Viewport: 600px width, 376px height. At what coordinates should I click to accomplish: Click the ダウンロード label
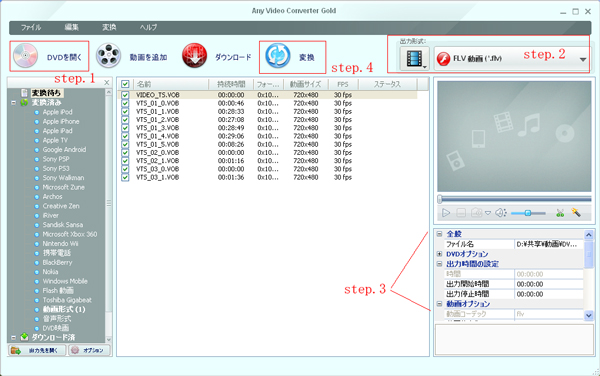click(x=233, y=57)
